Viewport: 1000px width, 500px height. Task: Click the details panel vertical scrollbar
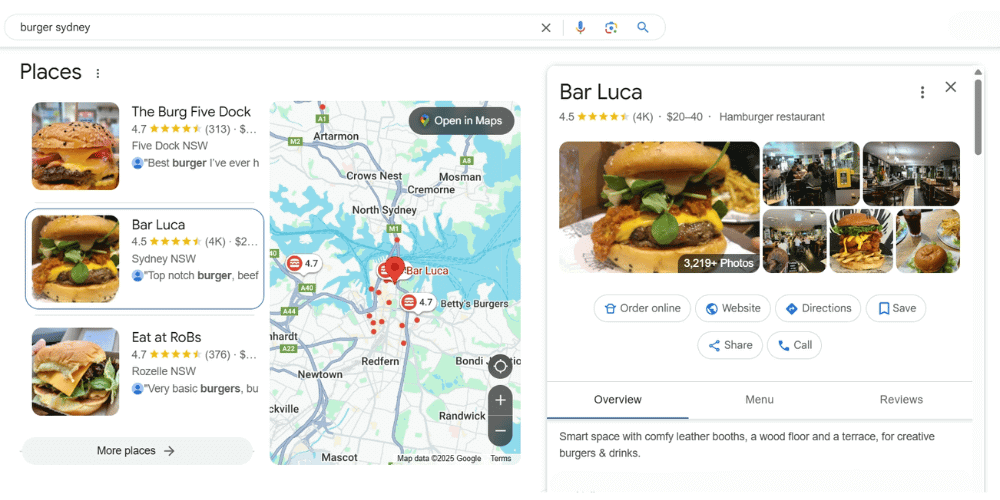(x=978, y=117)
